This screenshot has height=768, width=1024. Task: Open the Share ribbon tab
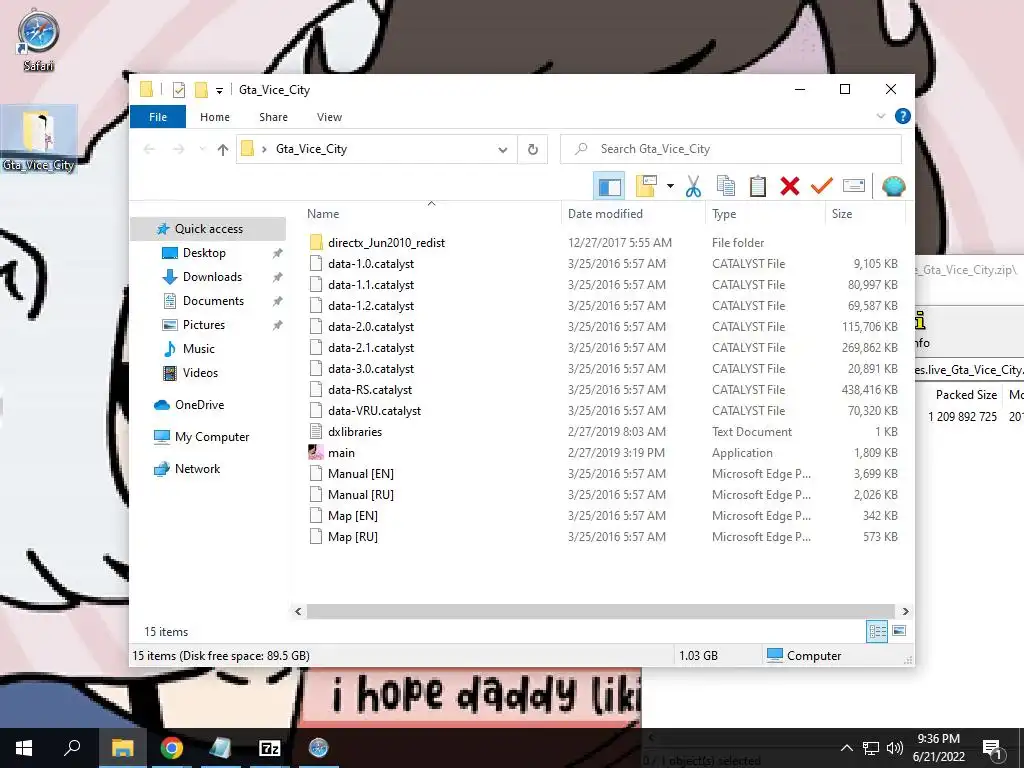click(273, 117)
